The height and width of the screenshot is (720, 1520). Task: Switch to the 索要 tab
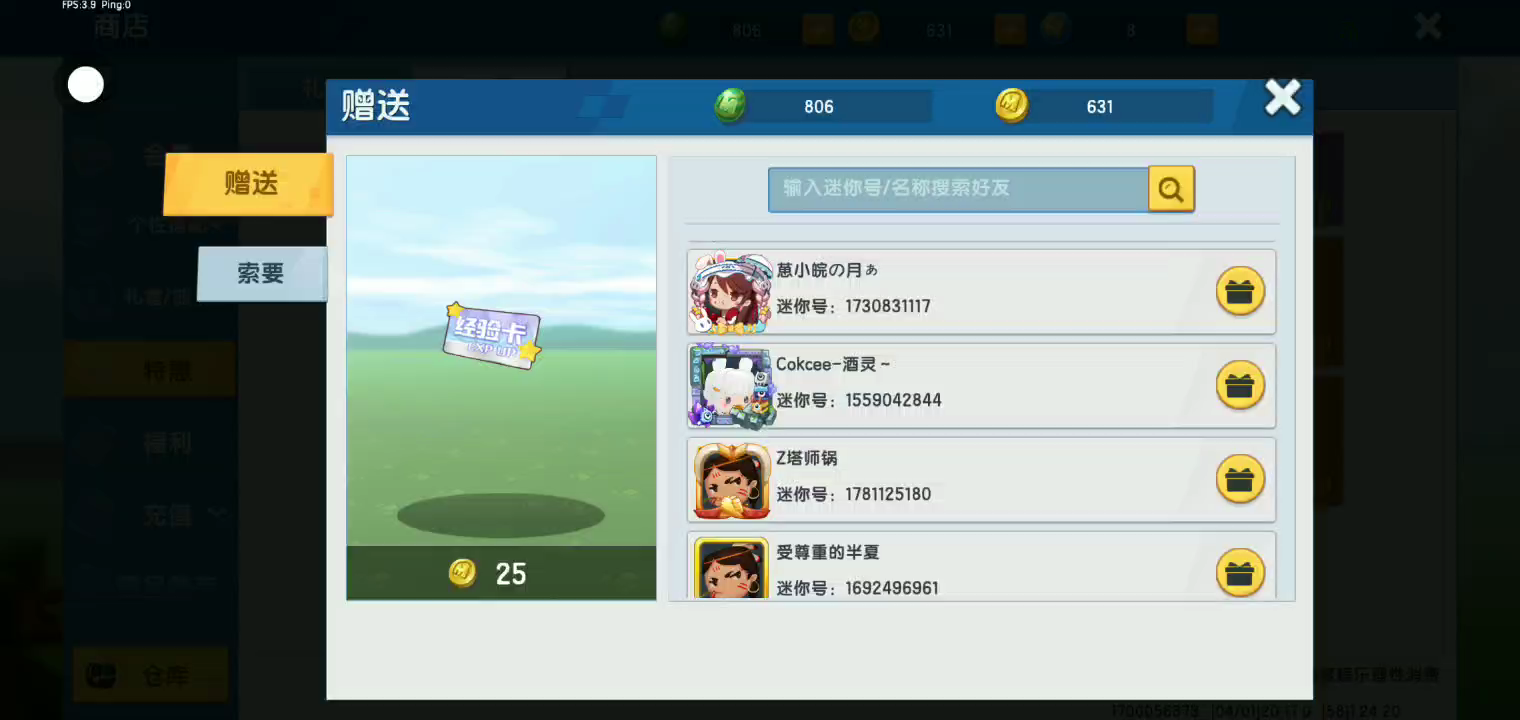click(262, 273)
